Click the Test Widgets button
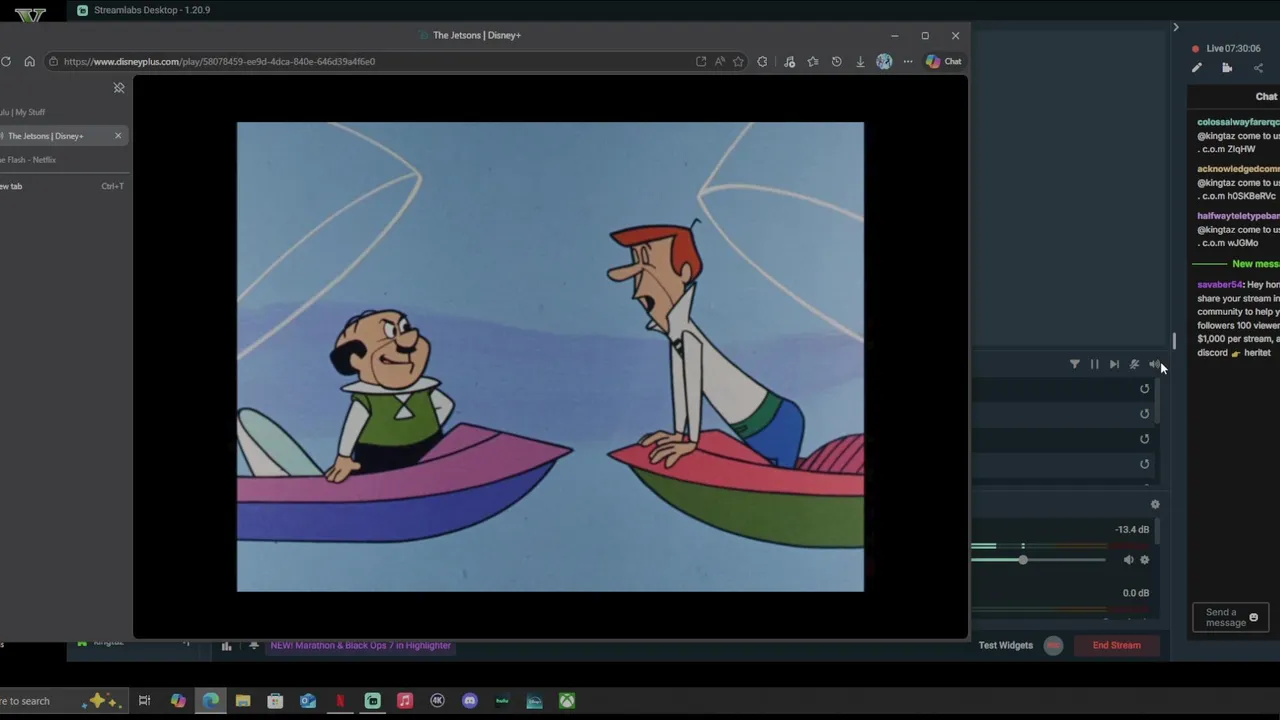The width and height of the screenshot is (1280, 720). (1005, 645)
